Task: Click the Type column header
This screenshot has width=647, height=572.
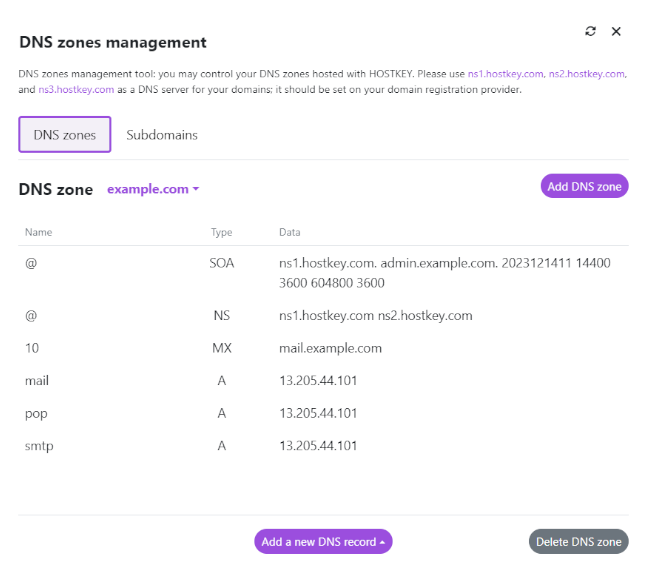Action: [221, 232]
